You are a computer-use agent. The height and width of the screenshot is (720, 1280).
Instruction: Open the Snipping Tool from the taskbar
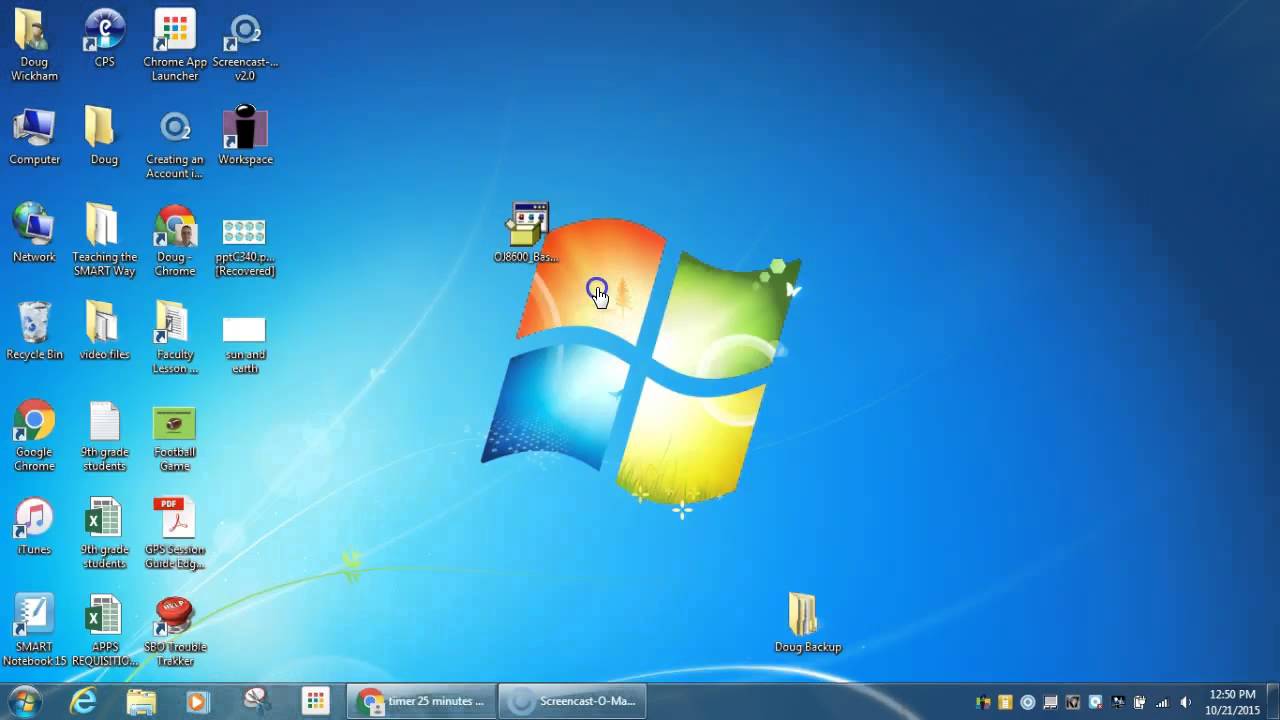click(x=256, y=701)
